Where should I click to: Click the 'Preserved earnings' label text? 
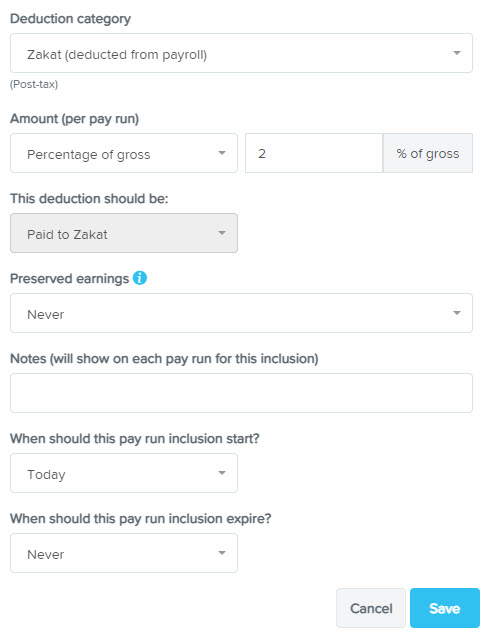69,279
